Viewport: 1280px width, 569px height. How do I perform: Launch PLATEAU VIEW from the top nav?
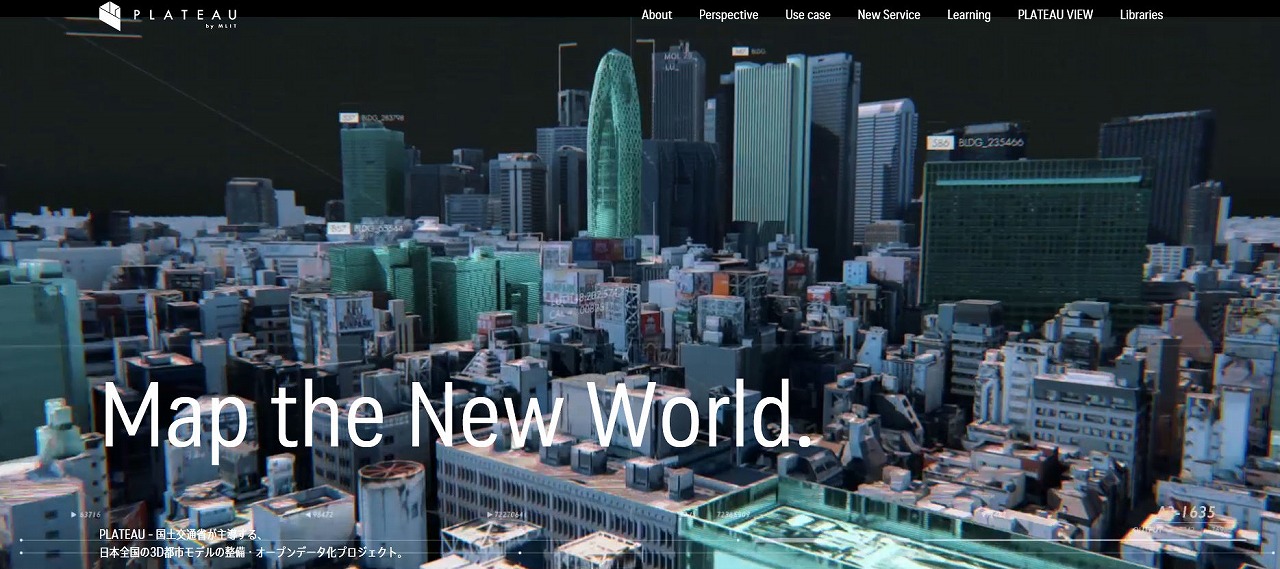[x=1055, y=15]
